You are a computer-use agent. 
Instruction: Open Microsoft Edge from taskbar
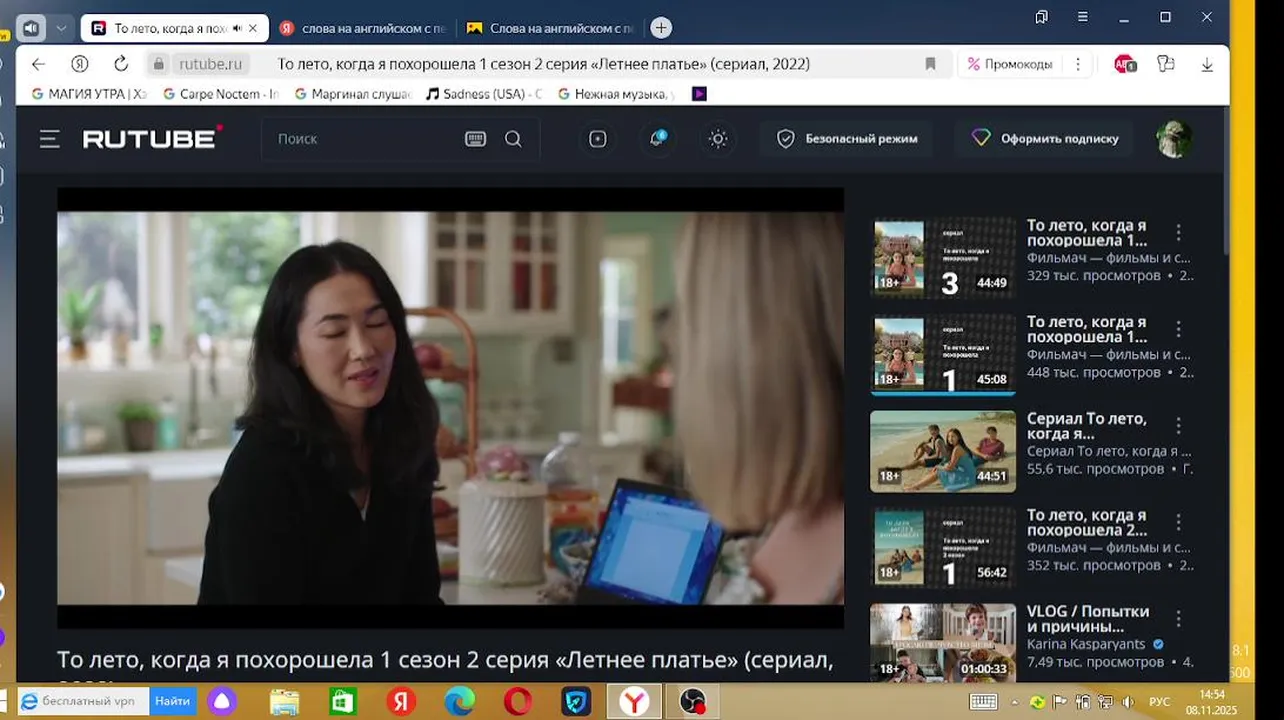[x=460, y=702]
